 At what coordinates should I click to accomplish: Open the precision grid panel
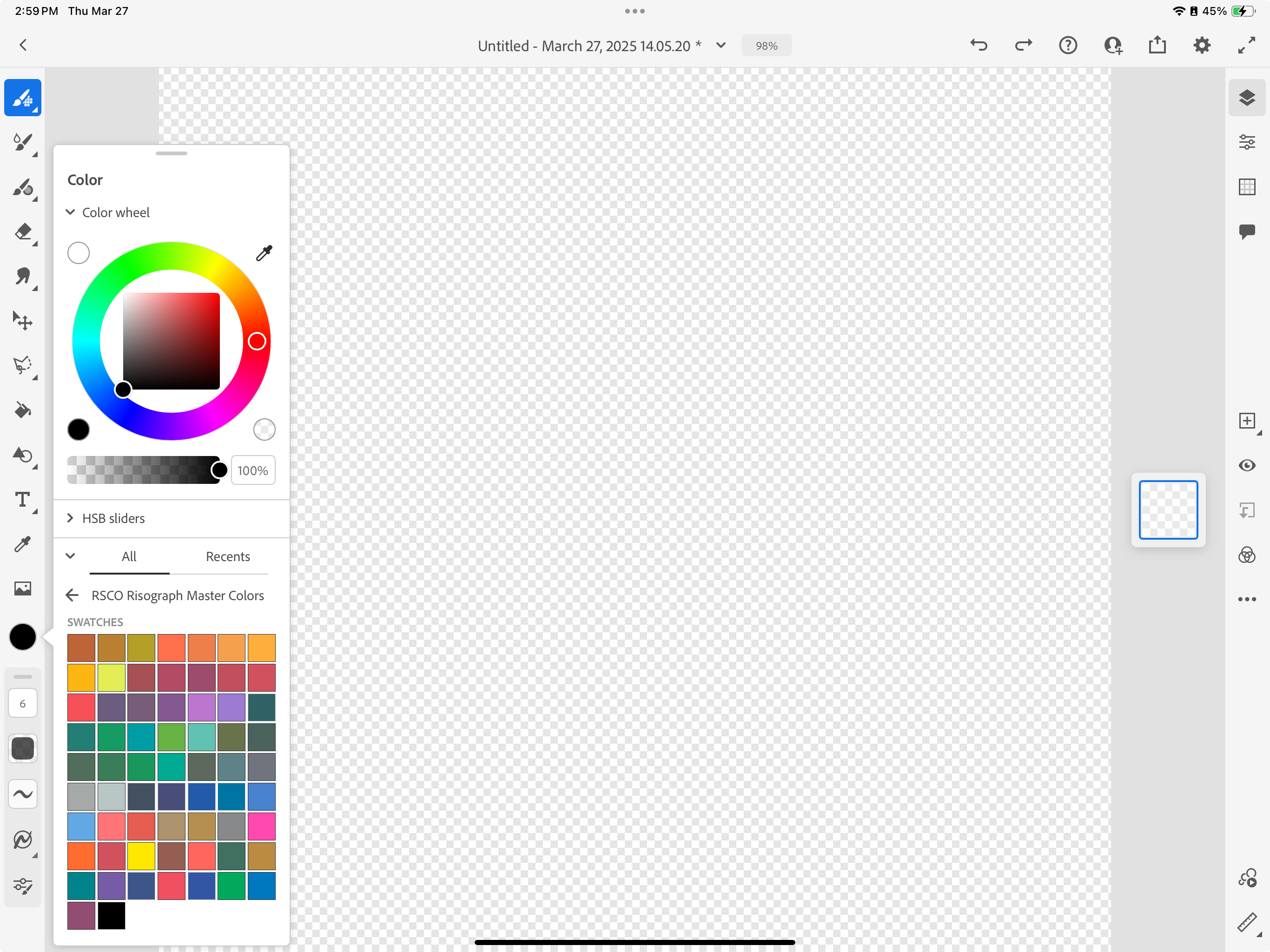1247,186
